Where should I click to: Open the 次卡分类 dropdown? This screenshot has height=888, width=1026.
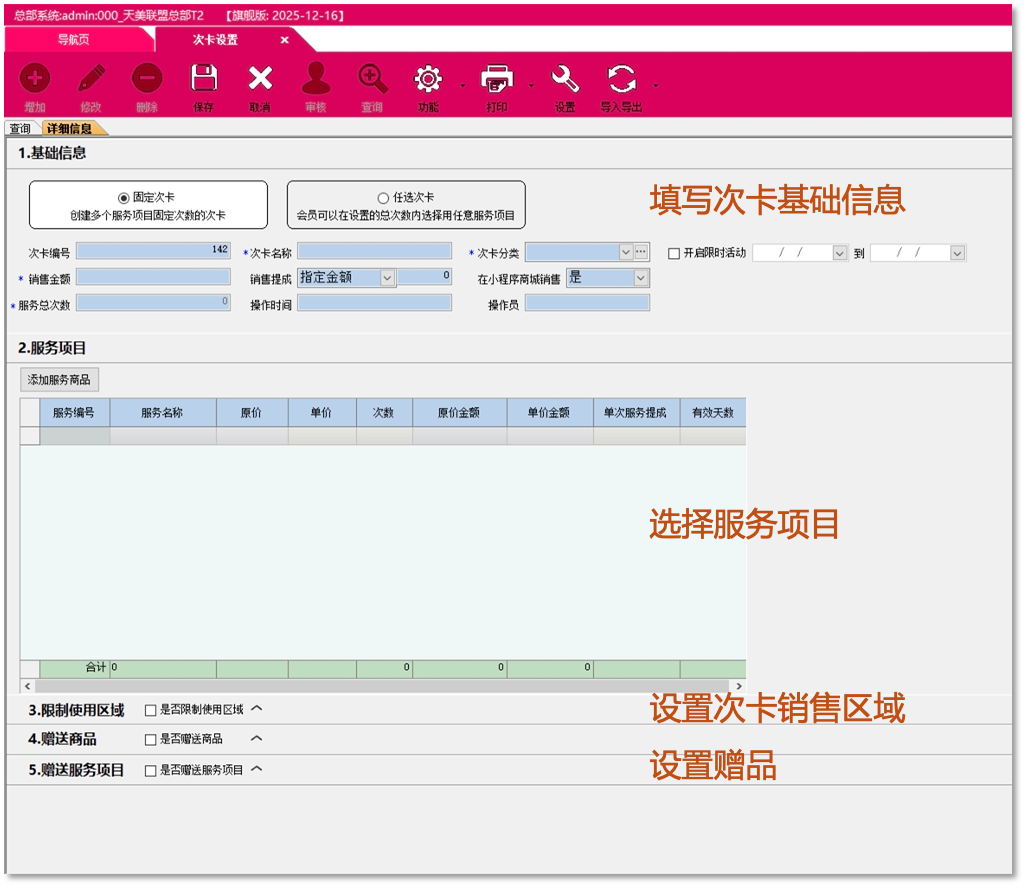tap(626, 251)
